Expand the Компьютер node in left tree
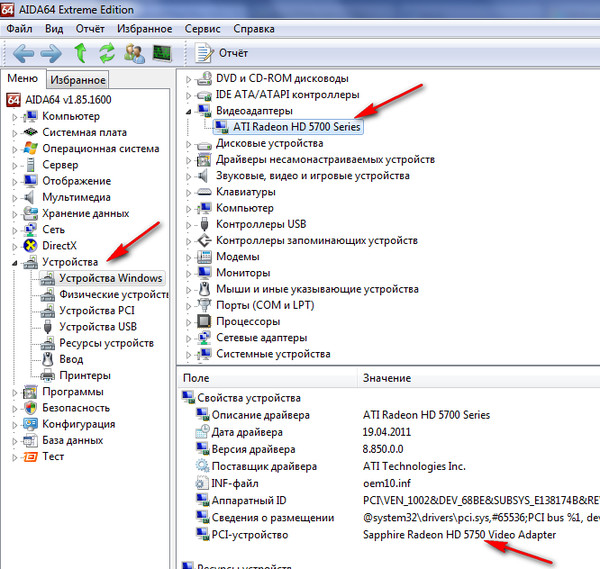Screen dimensions: 600x569 tap(15, 117)
